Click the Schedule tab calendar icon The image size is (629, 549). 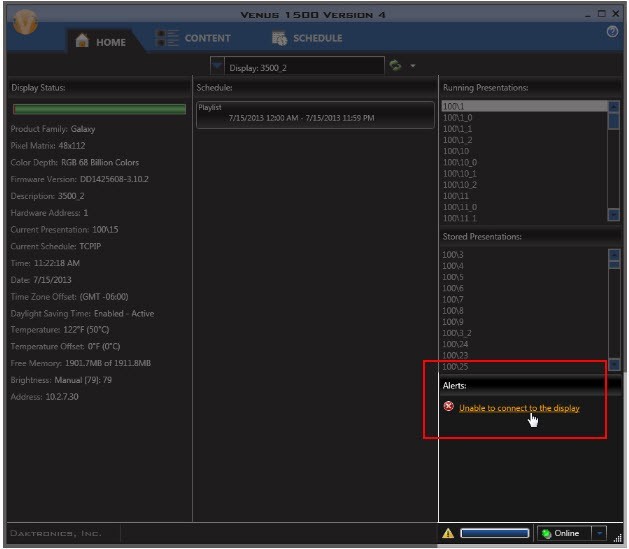tap(280, 38)
